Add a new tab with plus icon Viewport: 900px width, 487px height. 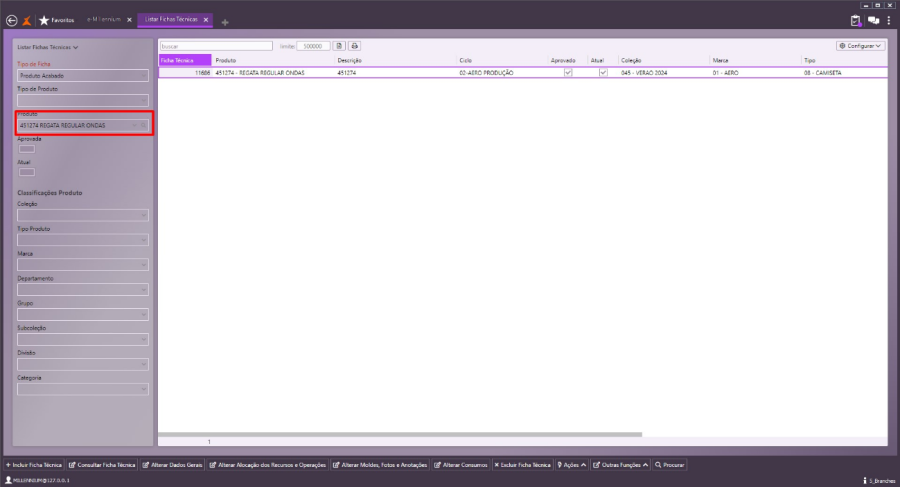tap(225, 22)
